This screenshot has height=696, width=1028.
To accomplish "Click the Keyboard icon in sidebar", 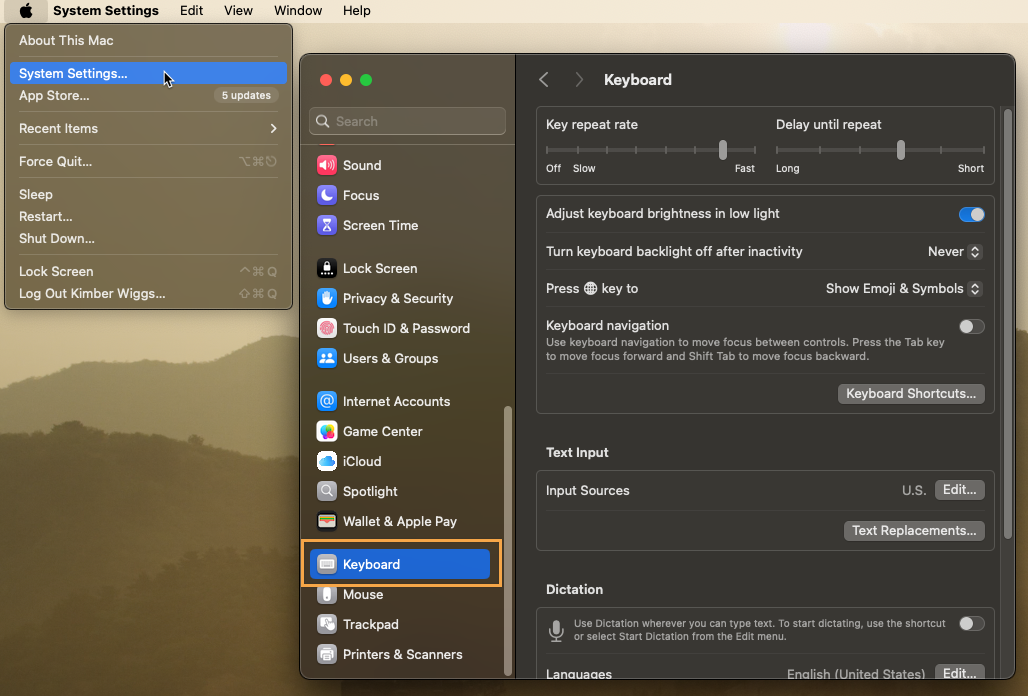I will pos(326,564).
